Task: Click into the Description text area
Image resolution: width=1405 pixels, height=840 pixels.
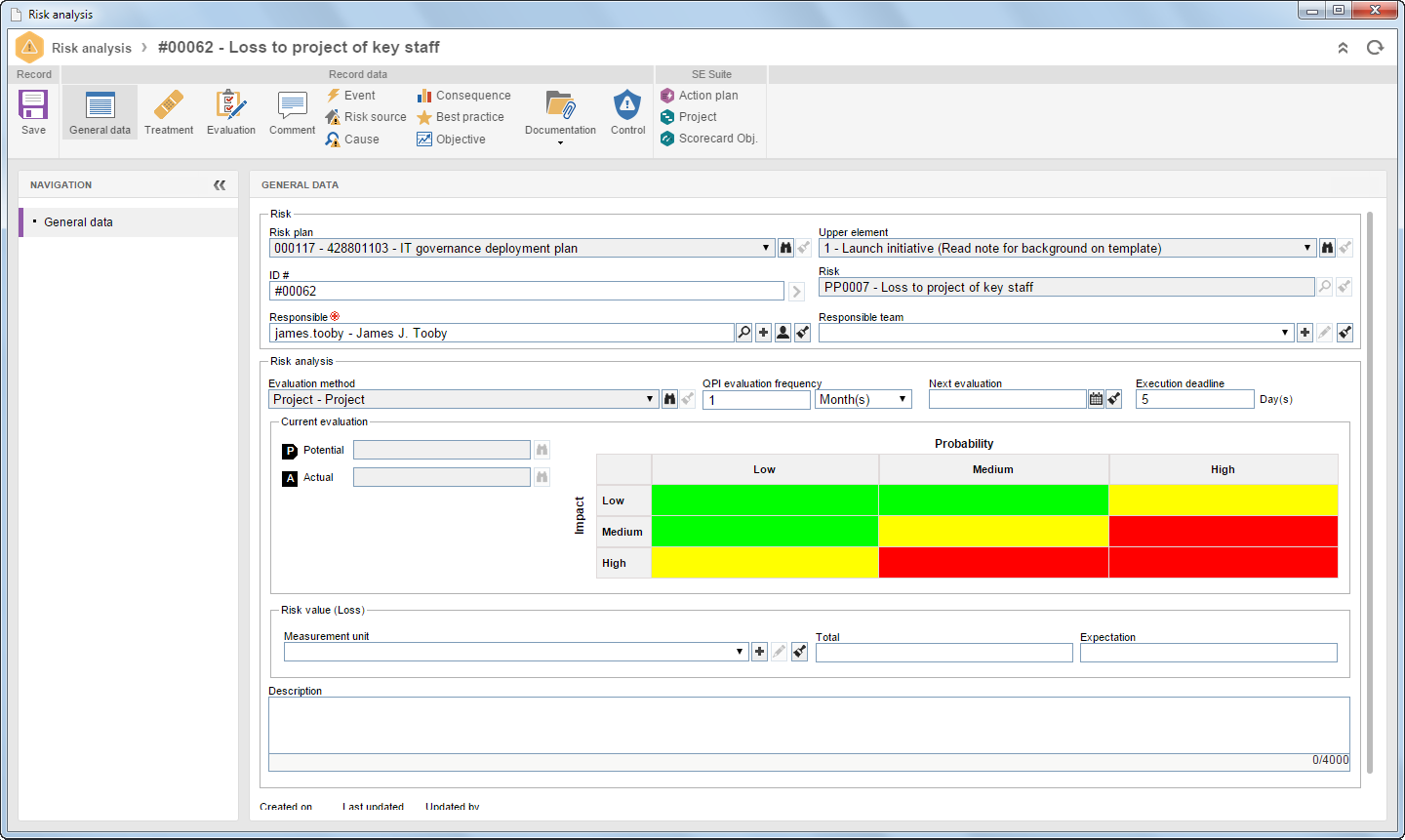Action: pyautogui.click(x=809, y=726)
